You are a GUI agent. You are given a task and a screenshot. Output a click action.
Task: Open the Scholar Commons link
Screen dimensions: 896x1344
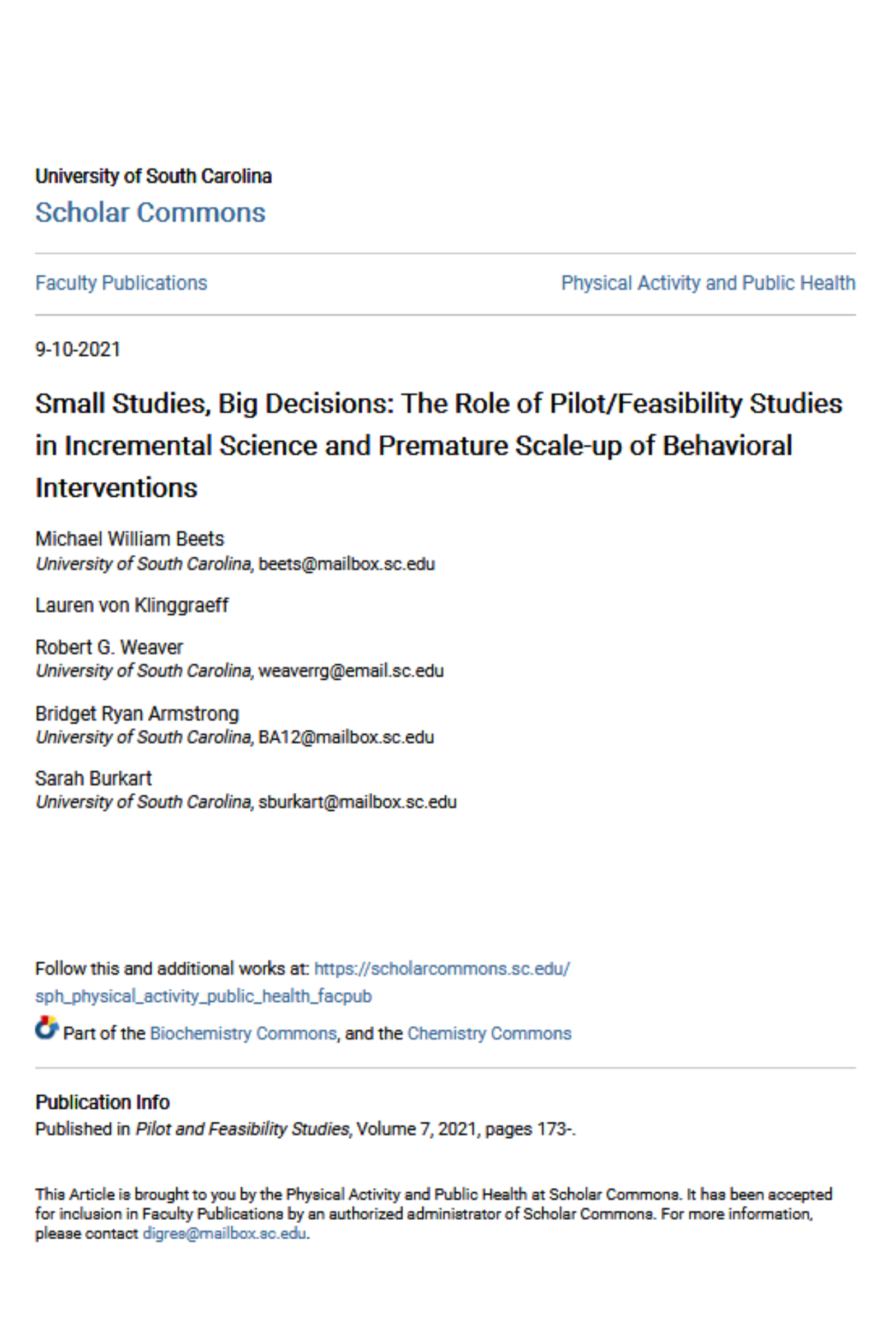[150, 213]
